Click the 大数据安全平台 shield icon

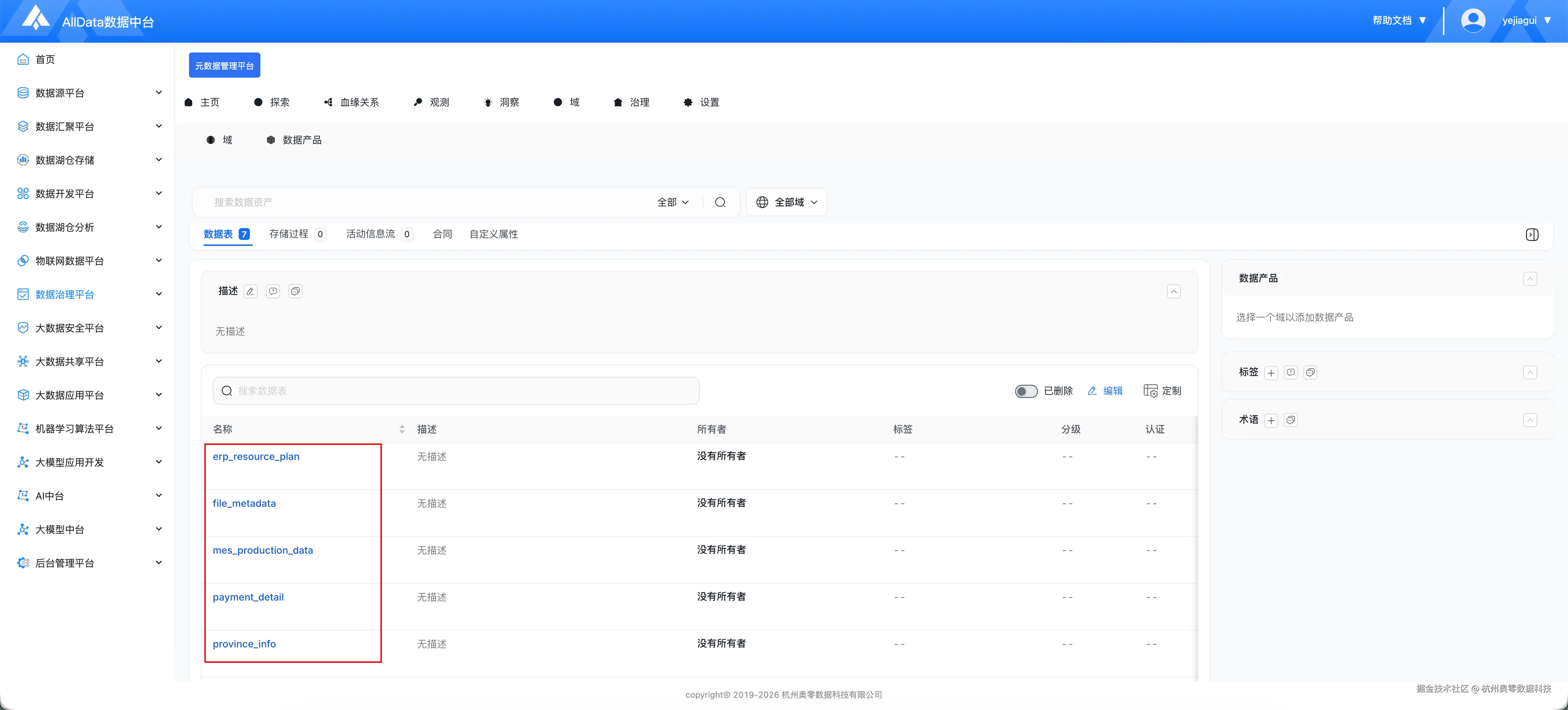pos(23,328)
